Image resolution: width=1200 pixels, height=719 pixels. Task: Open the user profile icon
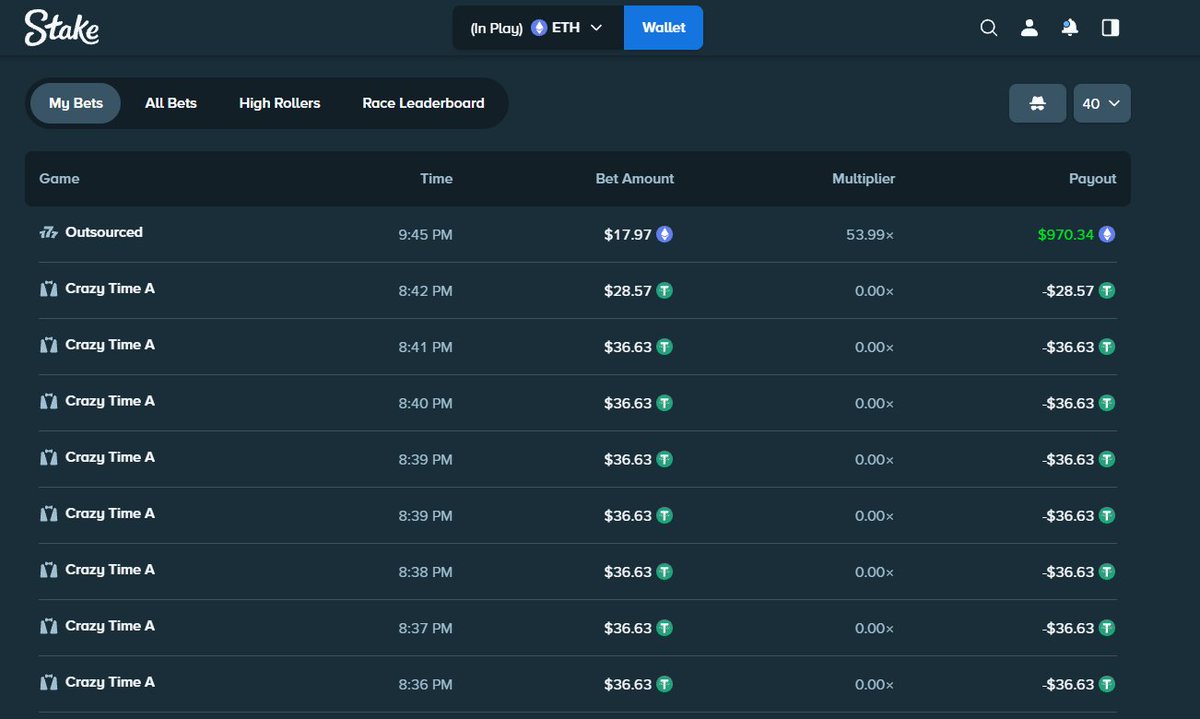click(1029, 28)
